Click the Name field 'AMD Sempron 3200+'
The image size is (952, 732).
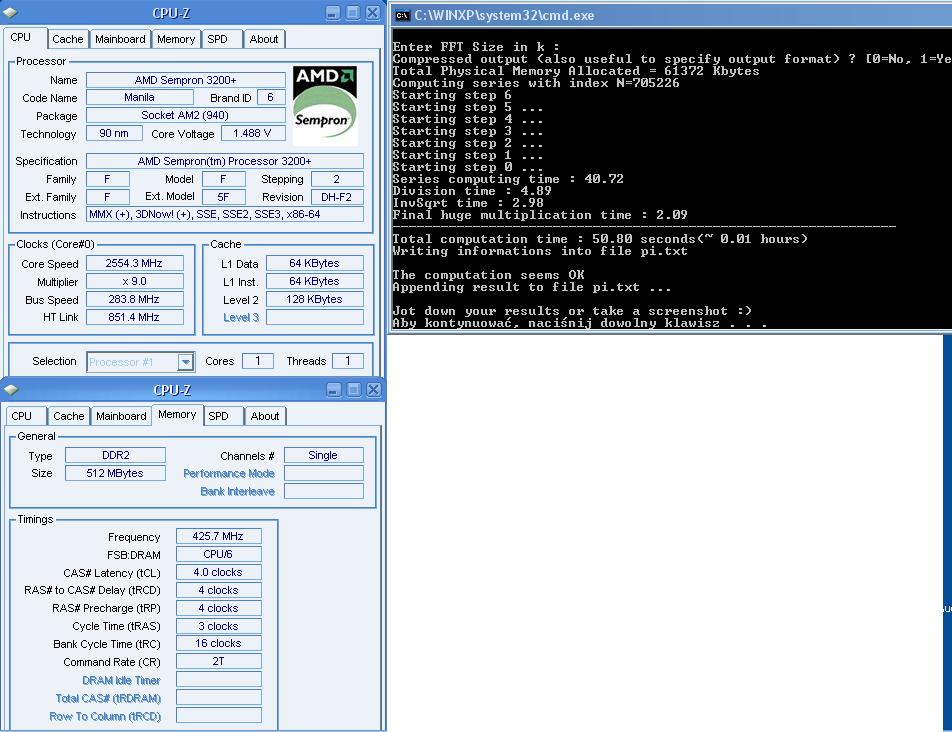pos(186,80)
